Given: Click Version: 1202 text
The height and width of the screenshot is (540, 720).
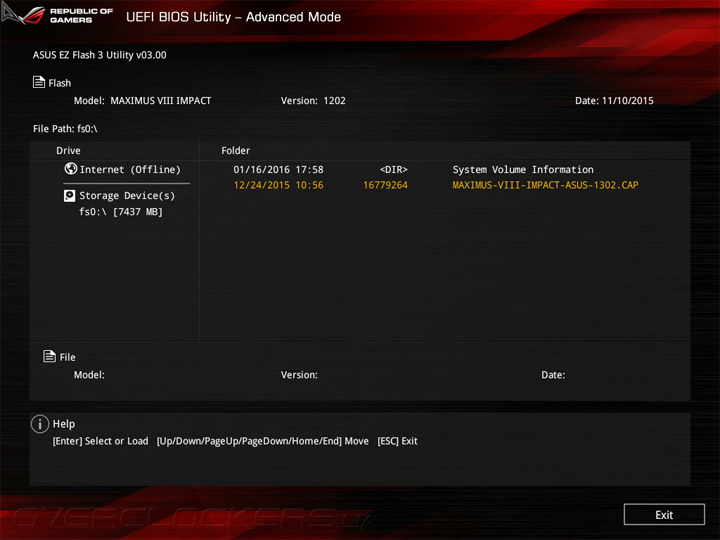Looking at the screenshot, I should click(313, 101).
